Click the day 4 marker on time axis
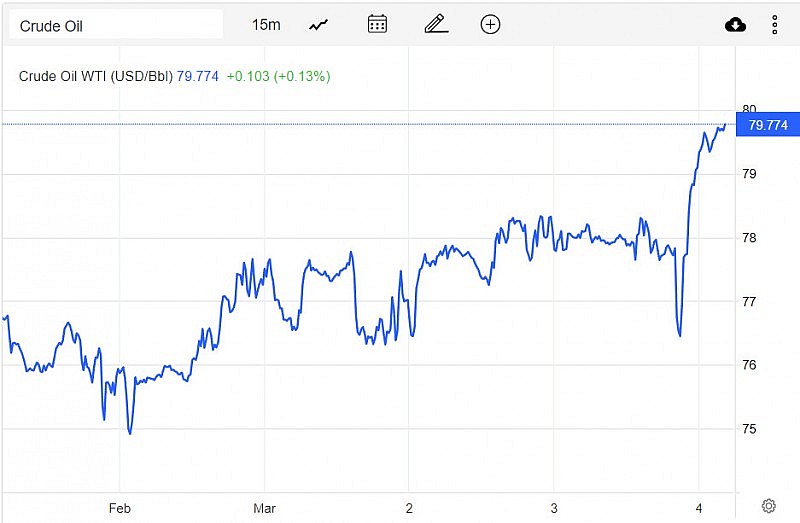This screenshot has width=800, height=523. [x=699, y=508]
